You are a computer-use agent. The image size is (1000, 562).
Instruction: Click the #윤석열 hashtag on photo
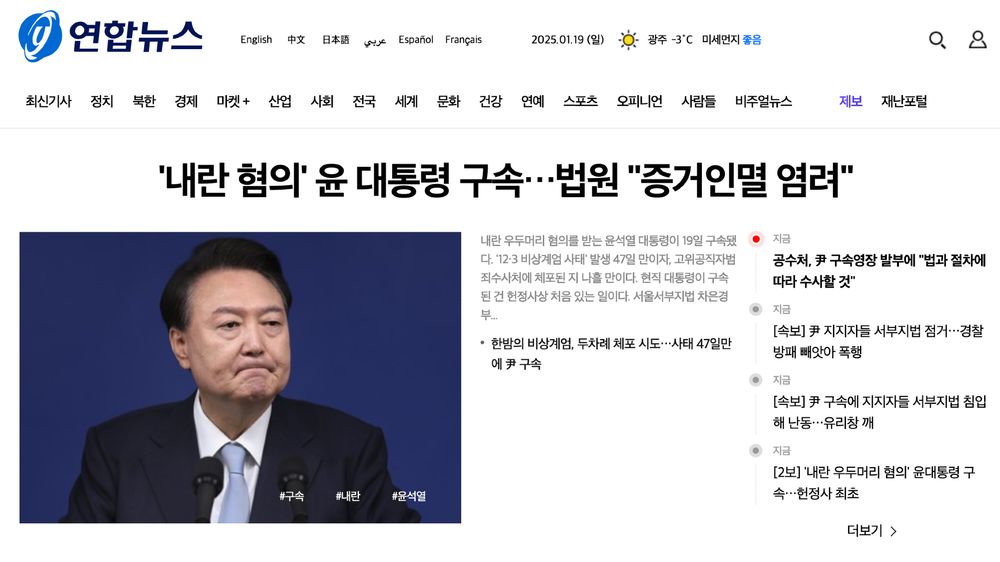click(409, 496)
